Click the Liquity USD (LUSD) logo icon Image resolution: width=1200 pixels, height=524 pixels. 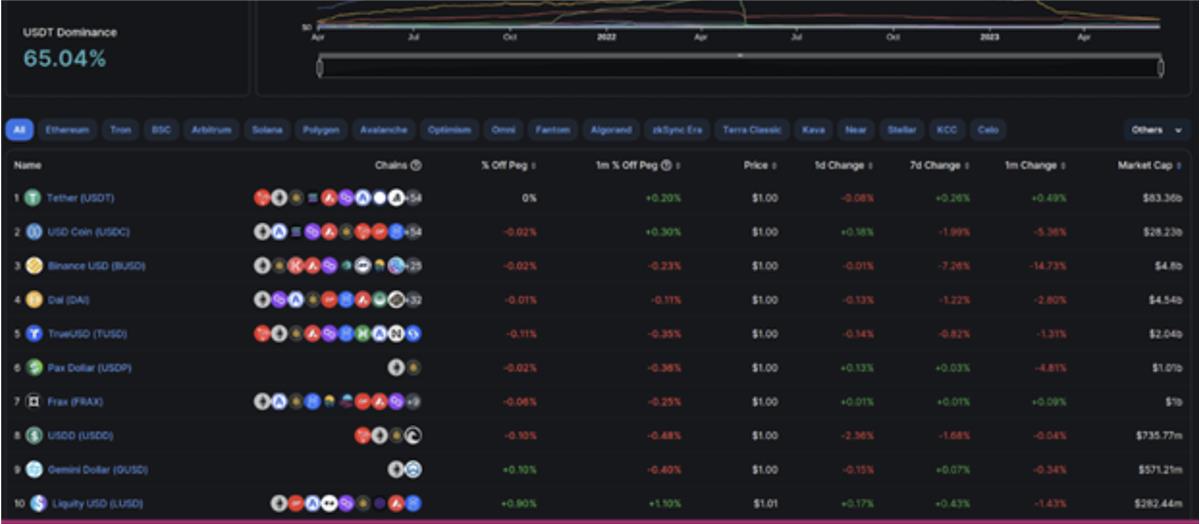click(x=37, y=504)
